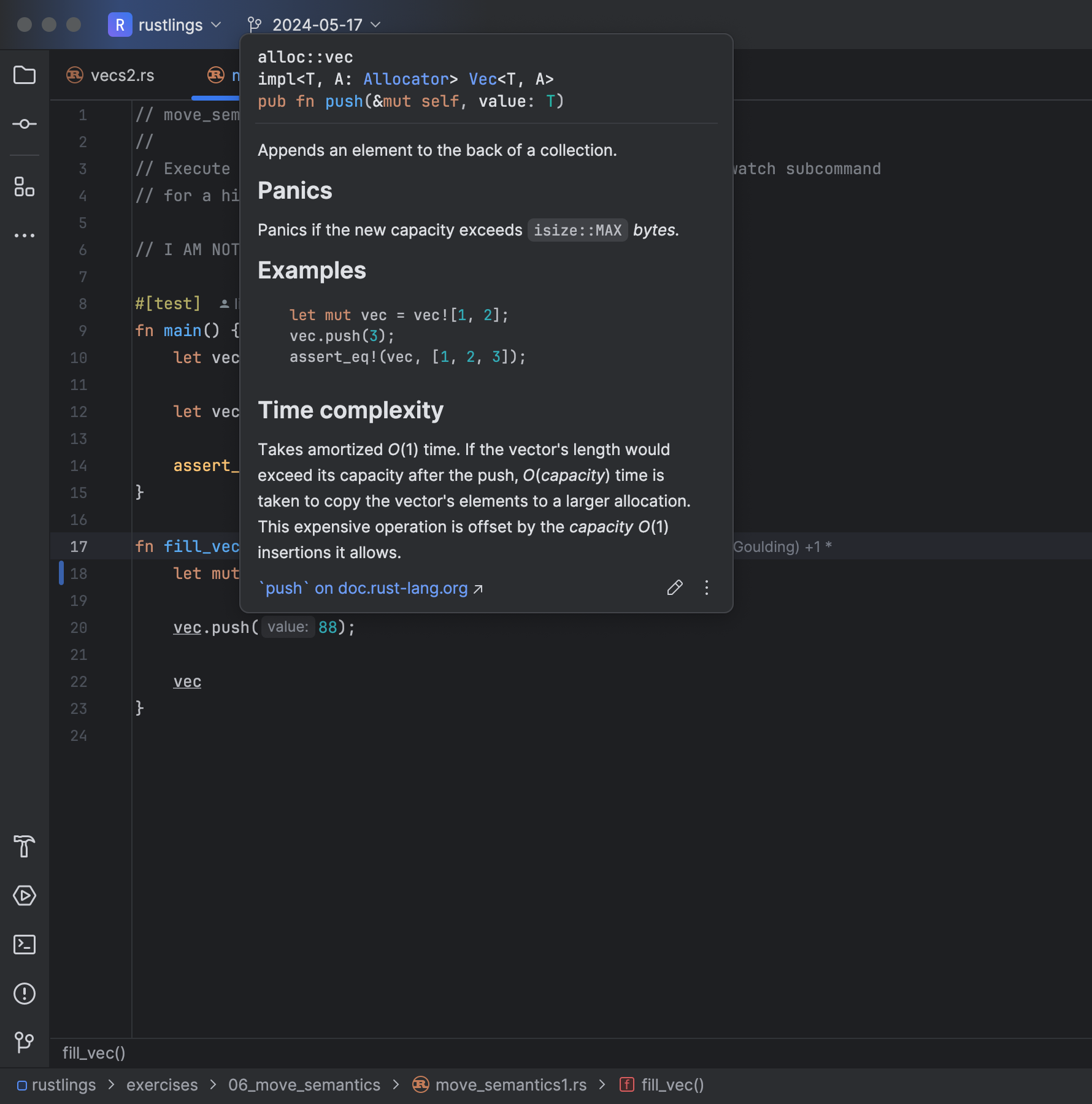This screenshot has height=1104, width=1092.
Task: Click the Panics heading in documentation
Action: click(x=294, y=191)
